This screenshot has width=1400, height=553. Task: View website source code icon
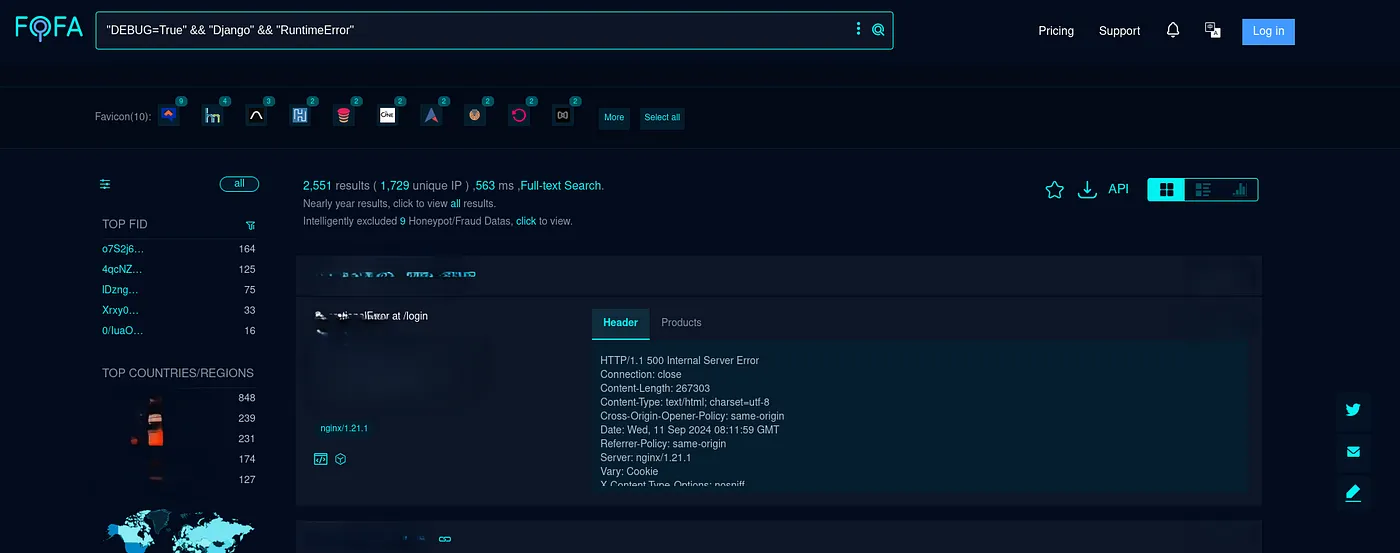(320, 459)
